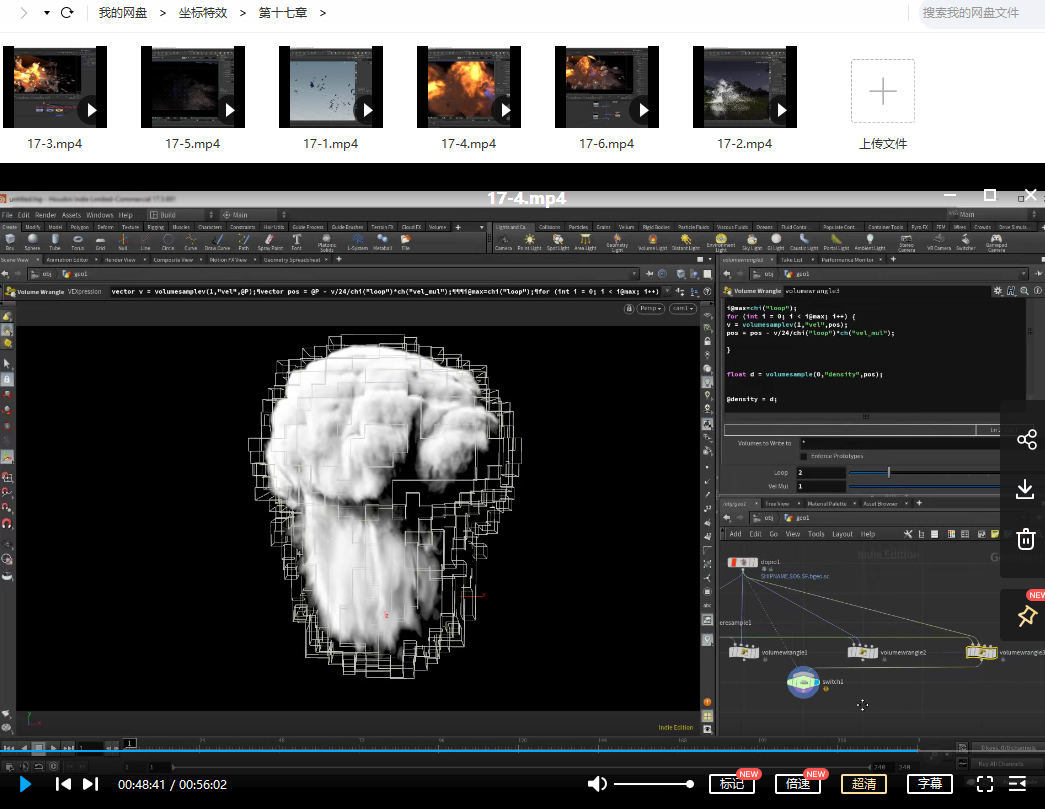Go to 我的网盘 in the breadcrumb
1045x809 pixels.
pos(122,13)
